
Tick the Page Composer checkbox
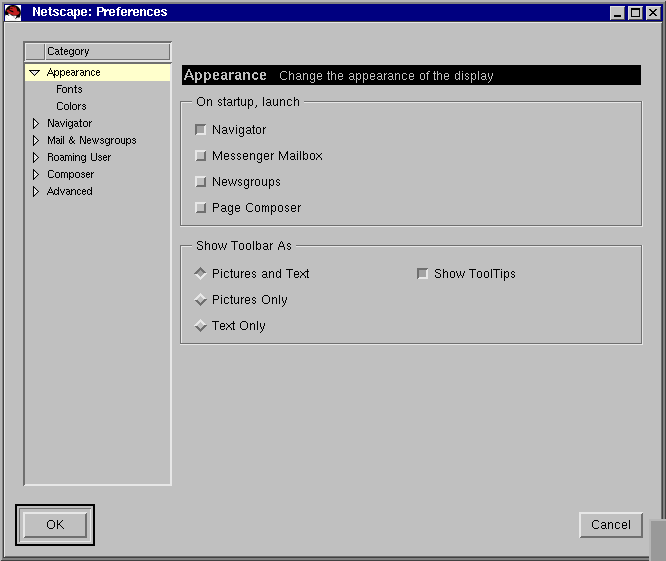click(x=201, y=208)
